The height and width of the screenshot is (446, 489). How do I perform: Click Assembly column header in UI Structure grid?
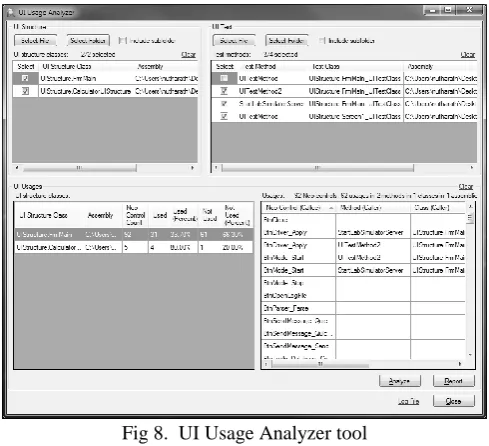point(166,66)
